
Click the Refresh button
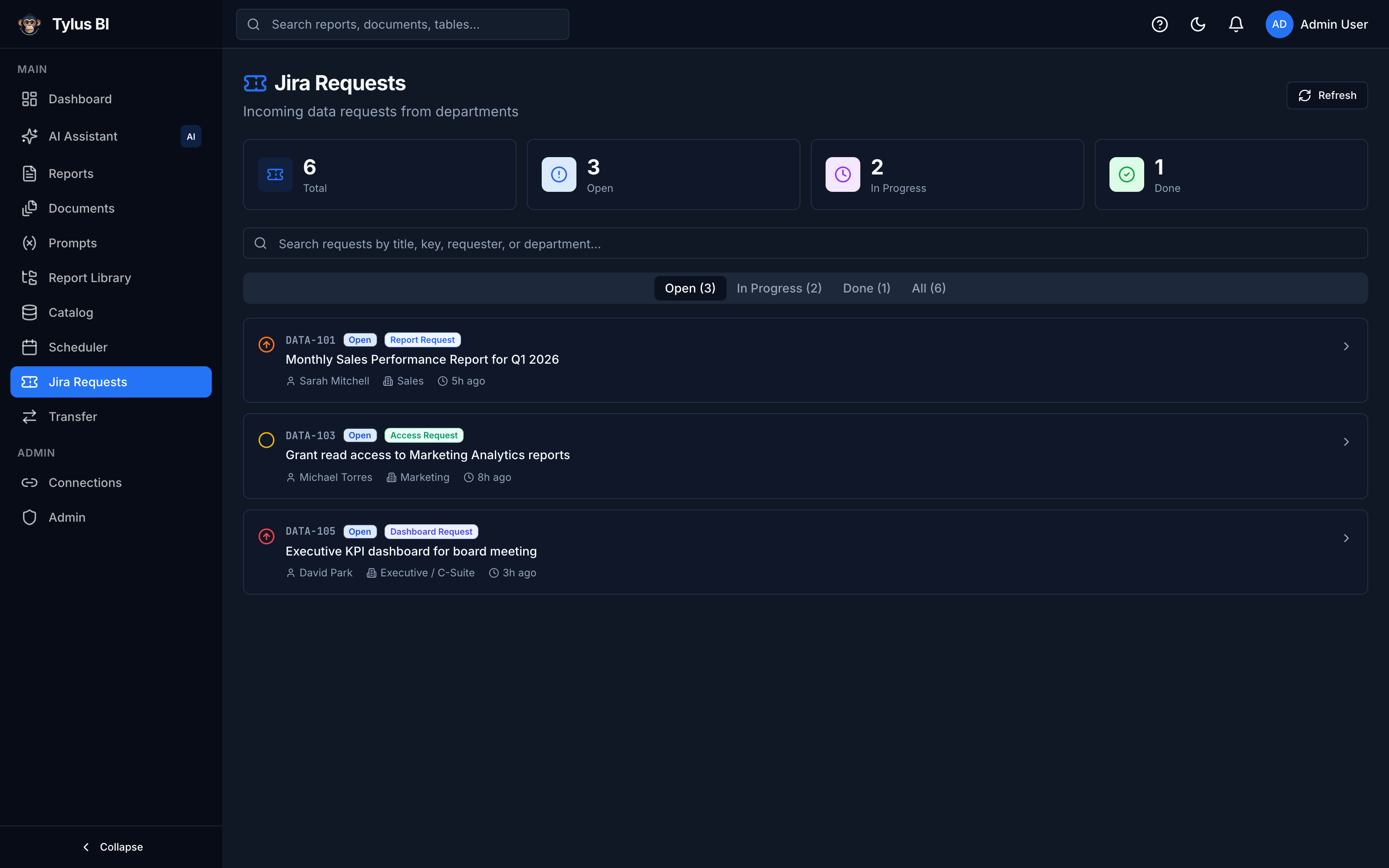pyautogui.click(x=1327, y=95)
